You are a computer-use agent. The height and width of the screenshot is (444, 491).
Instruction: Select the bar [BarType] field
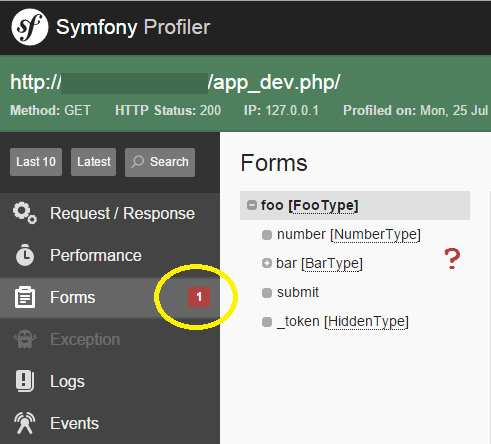click(319, 263)
